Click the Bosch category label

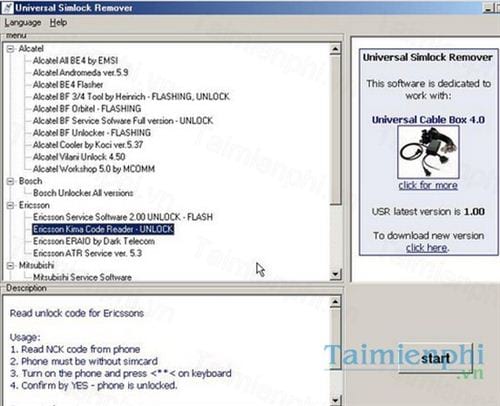[x=30, y=181]
